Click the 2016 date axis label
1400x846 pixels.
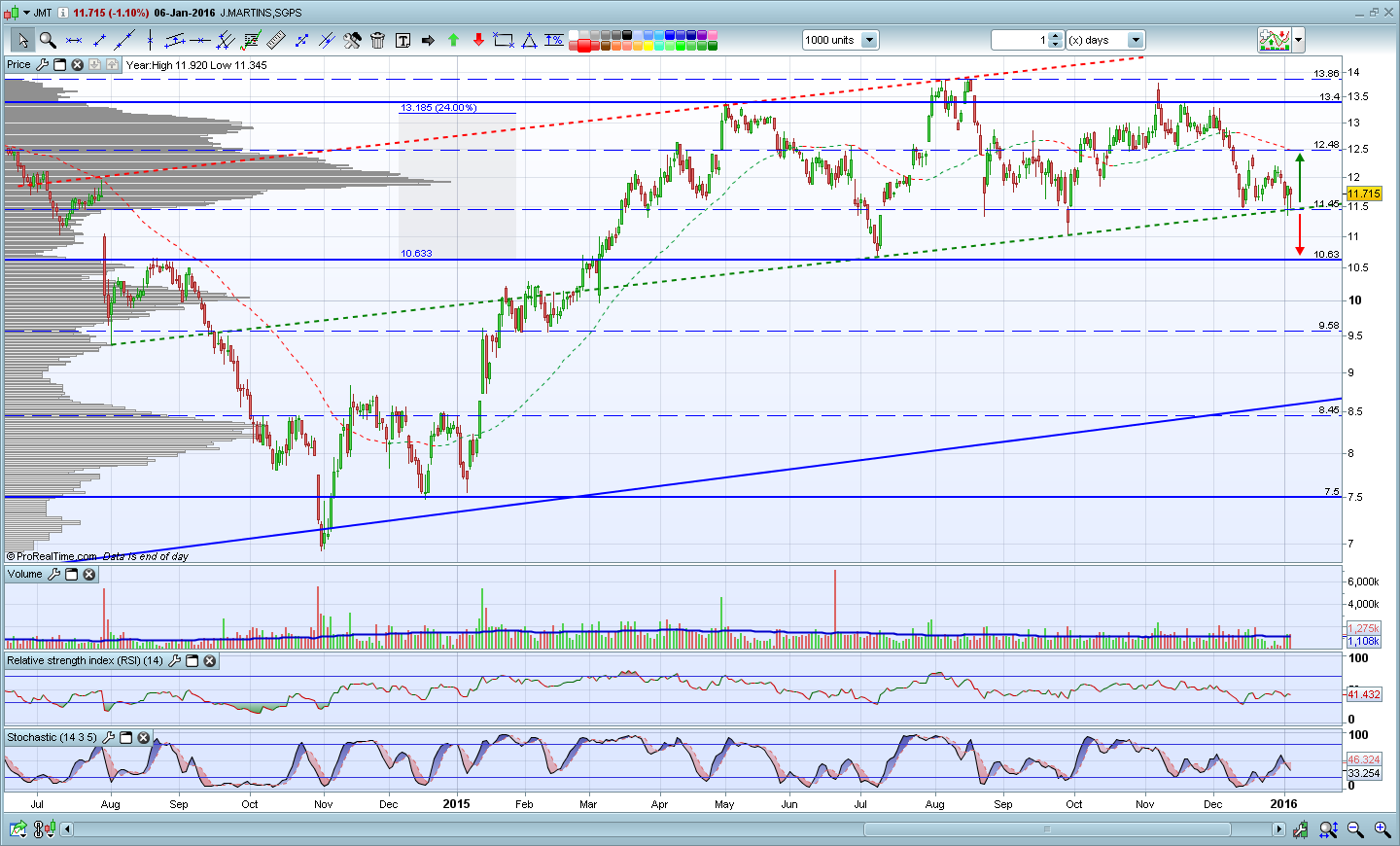click(x=1283, y=804)
